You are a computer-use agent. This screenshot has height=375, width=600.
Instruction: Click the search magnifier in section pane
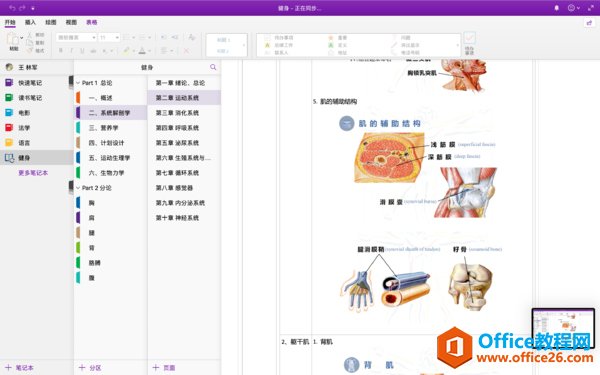tap(213, 67)
